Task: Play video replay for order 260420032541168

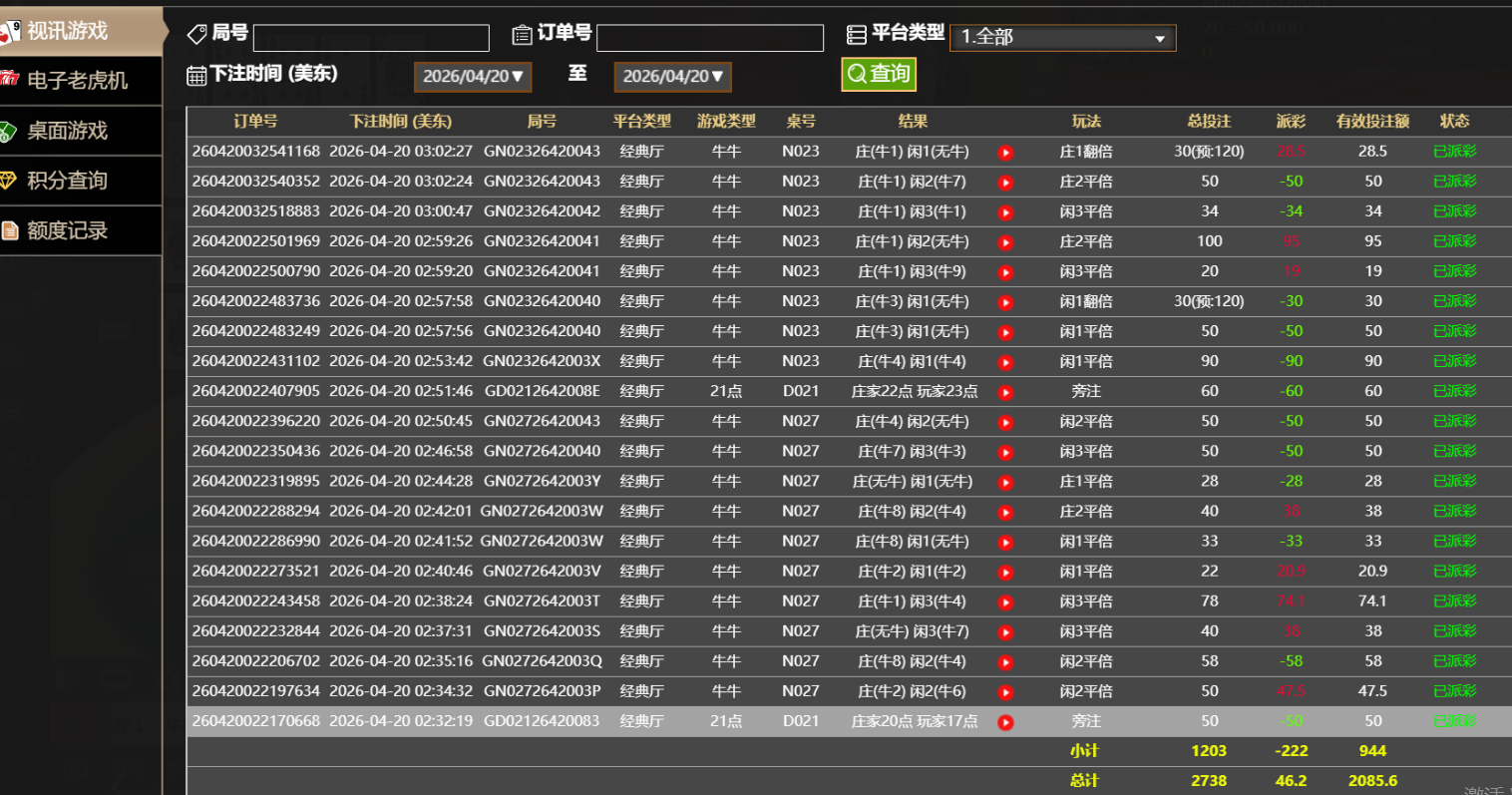Action: tap(1005, 153)
